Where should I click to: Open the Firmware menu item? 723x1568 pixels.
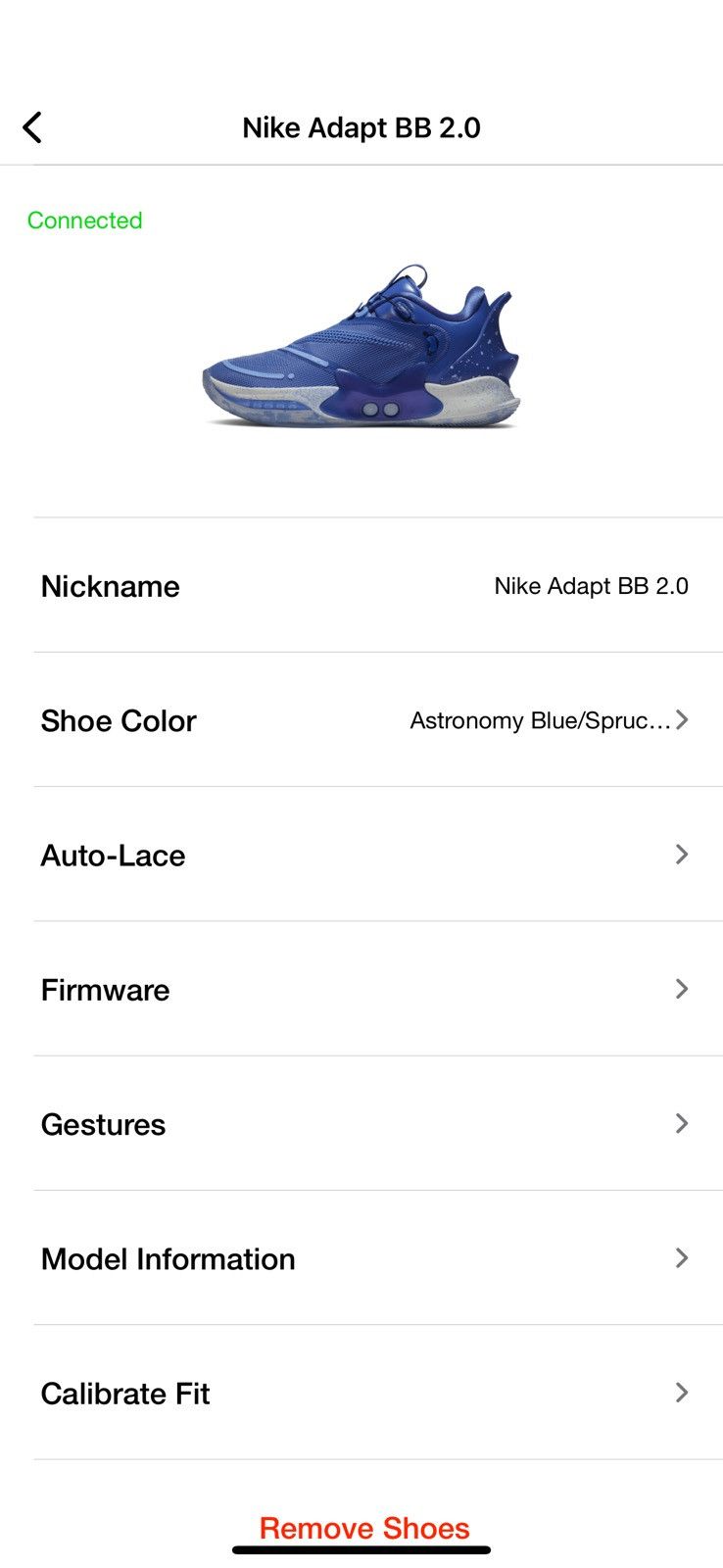click(378, 989)
